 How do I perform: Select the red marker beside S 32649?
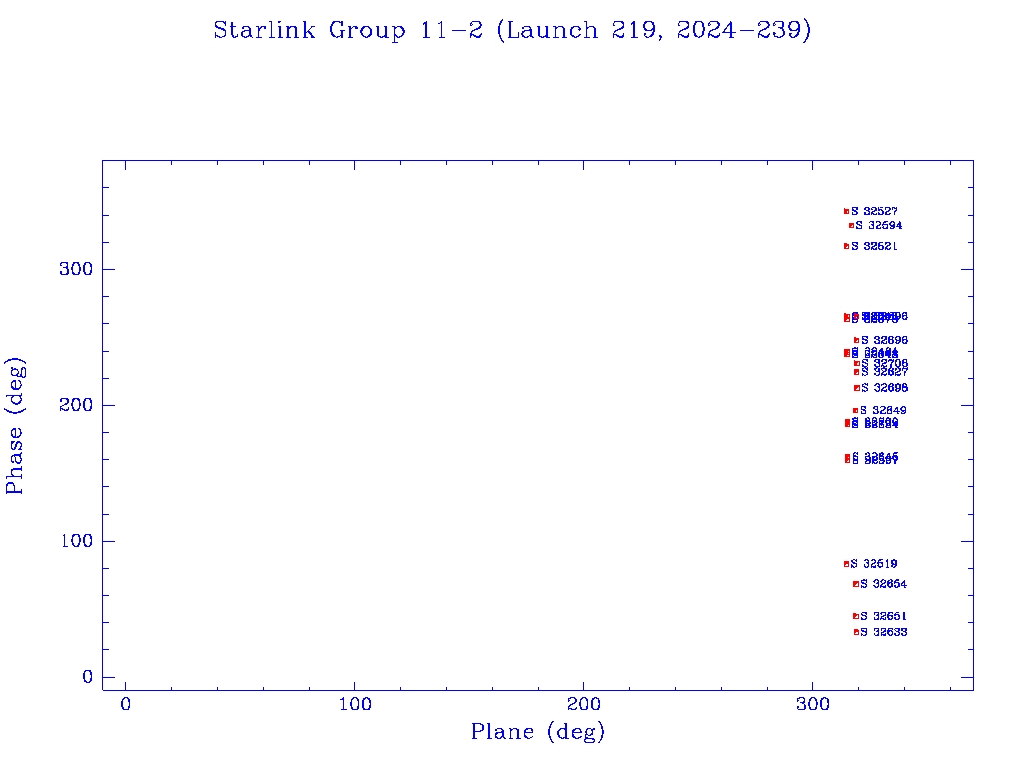point(856,411)
